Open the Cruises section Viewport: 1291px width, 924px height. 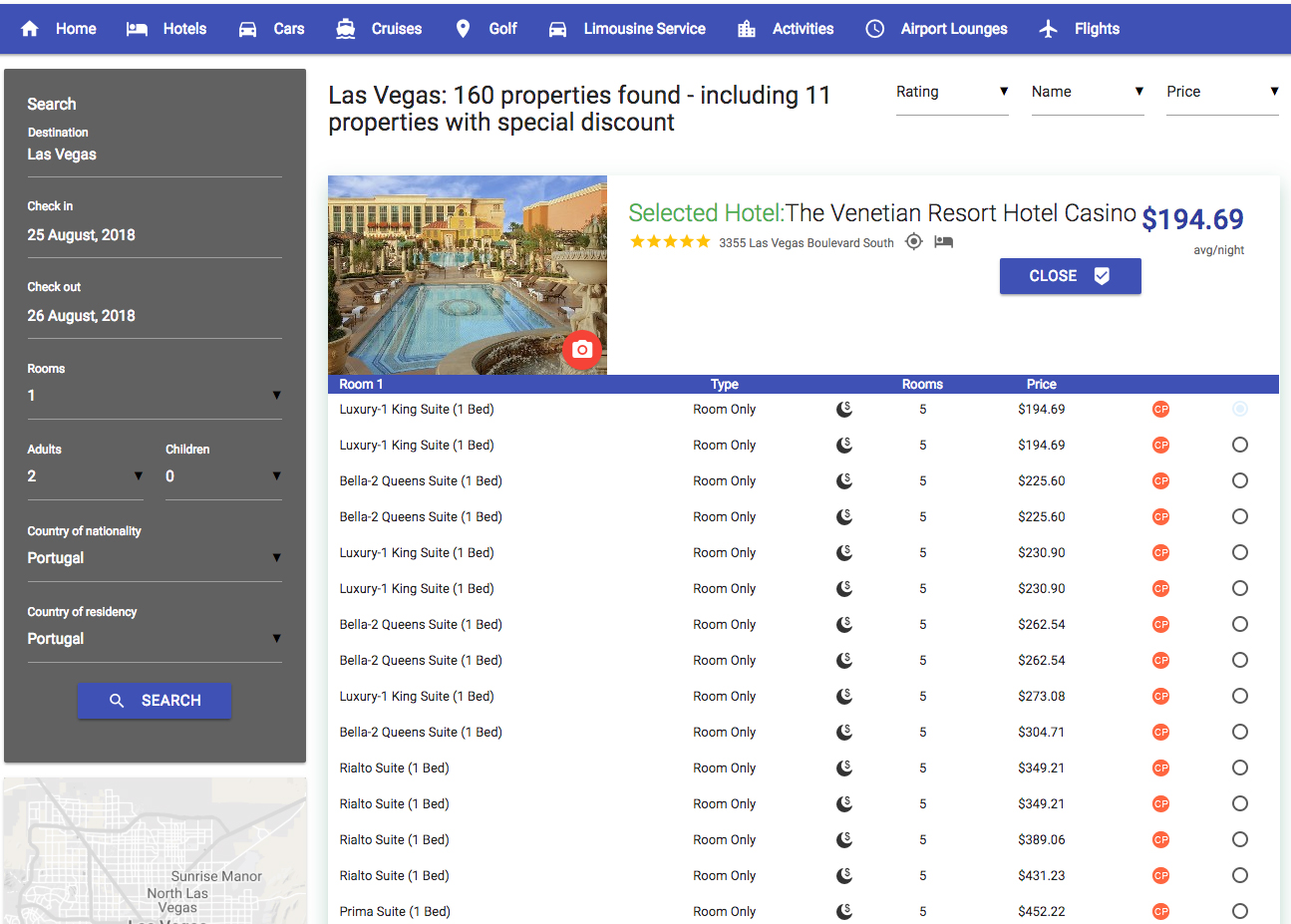pyautogui.click(x=379, y=29)
